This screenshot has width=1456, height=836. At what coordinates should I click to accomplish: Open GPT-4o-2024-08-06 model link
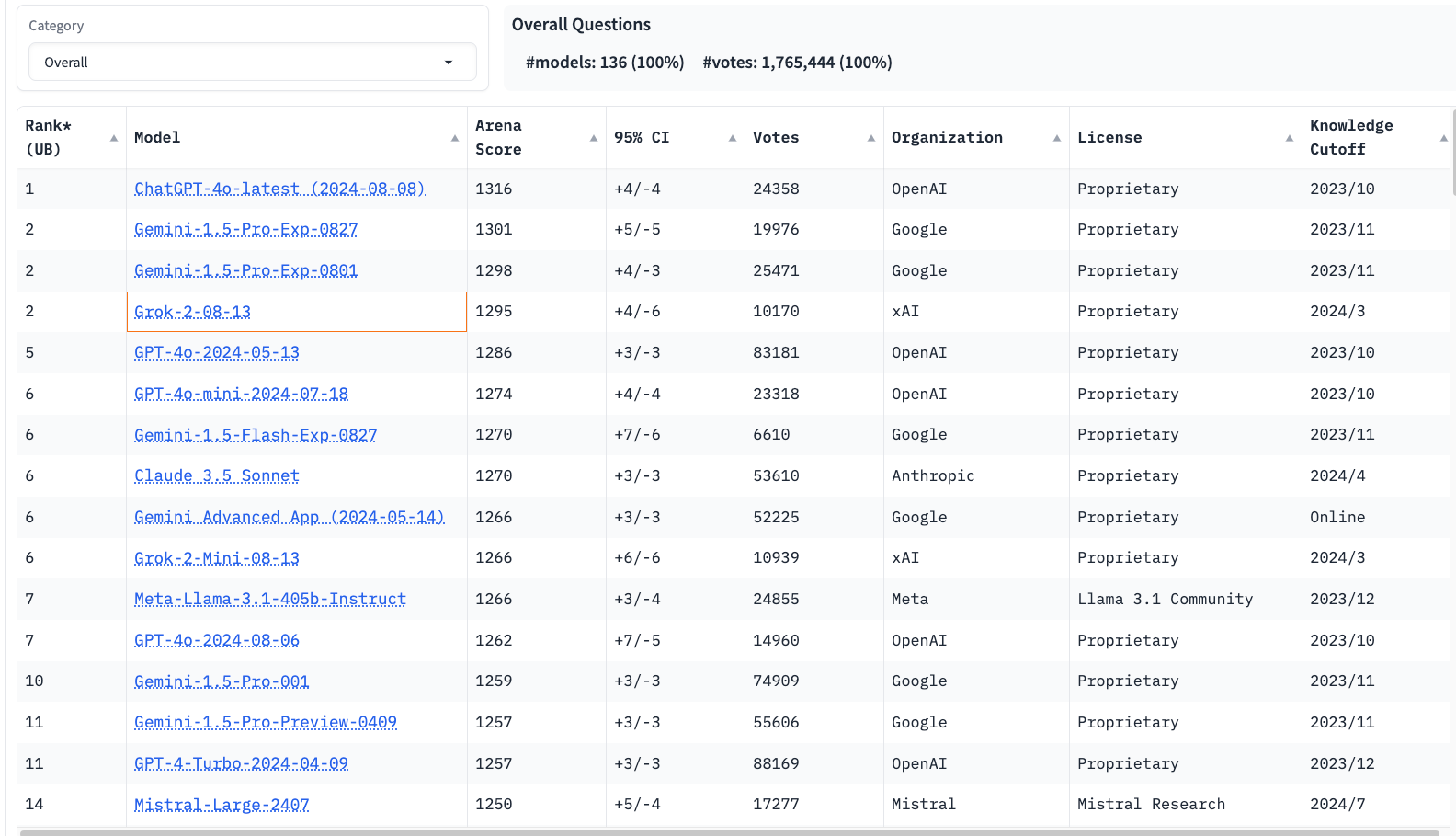point(217,640)
